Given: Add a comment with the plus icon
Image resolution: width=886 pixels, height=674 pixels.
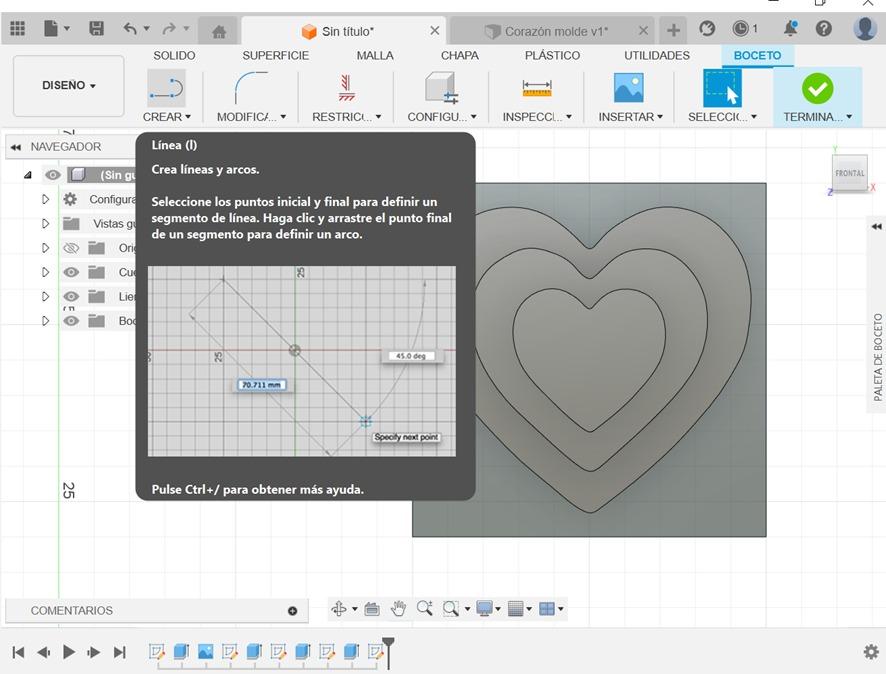Looking at the screenshot, I should click(292, 611).
